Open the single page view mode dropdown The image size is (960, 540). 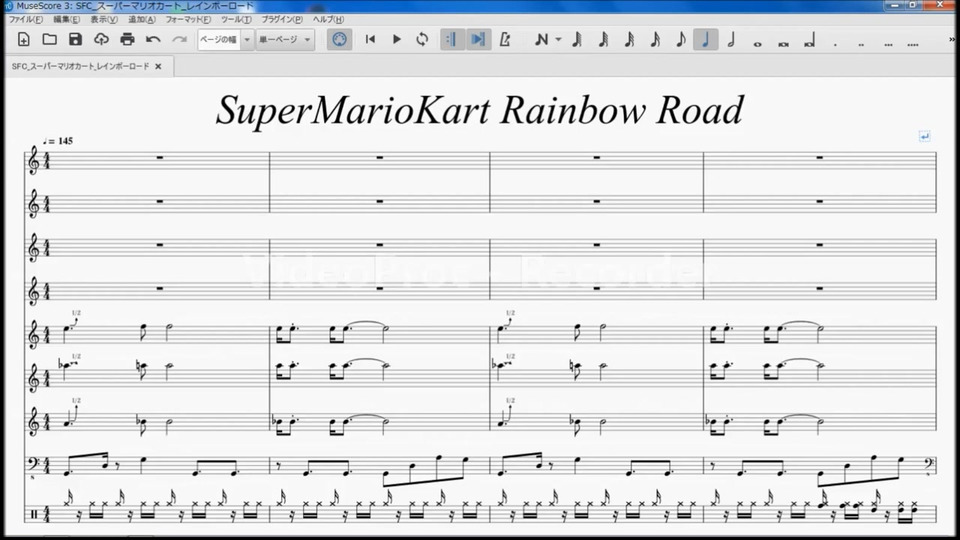click(285, 40)
